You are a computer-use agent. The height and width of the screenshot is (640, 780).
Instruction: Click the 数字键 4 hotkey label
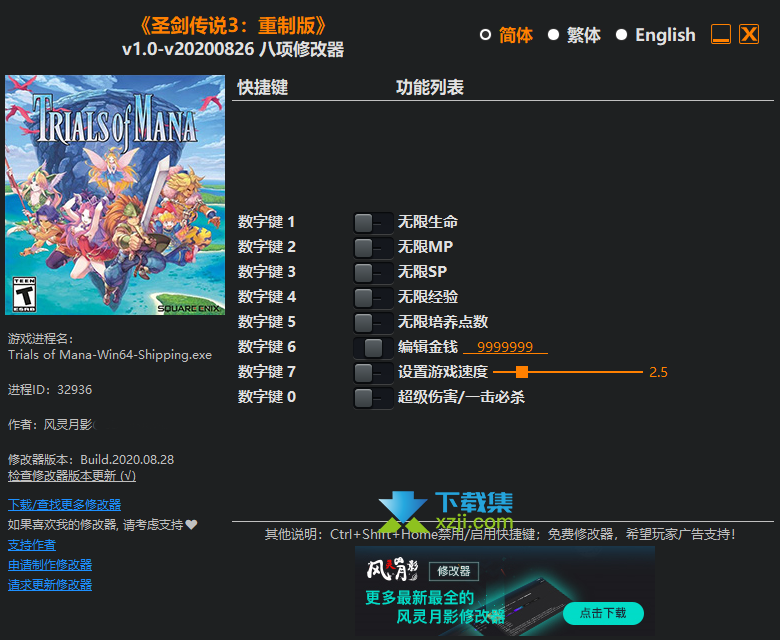coord(266,296)
